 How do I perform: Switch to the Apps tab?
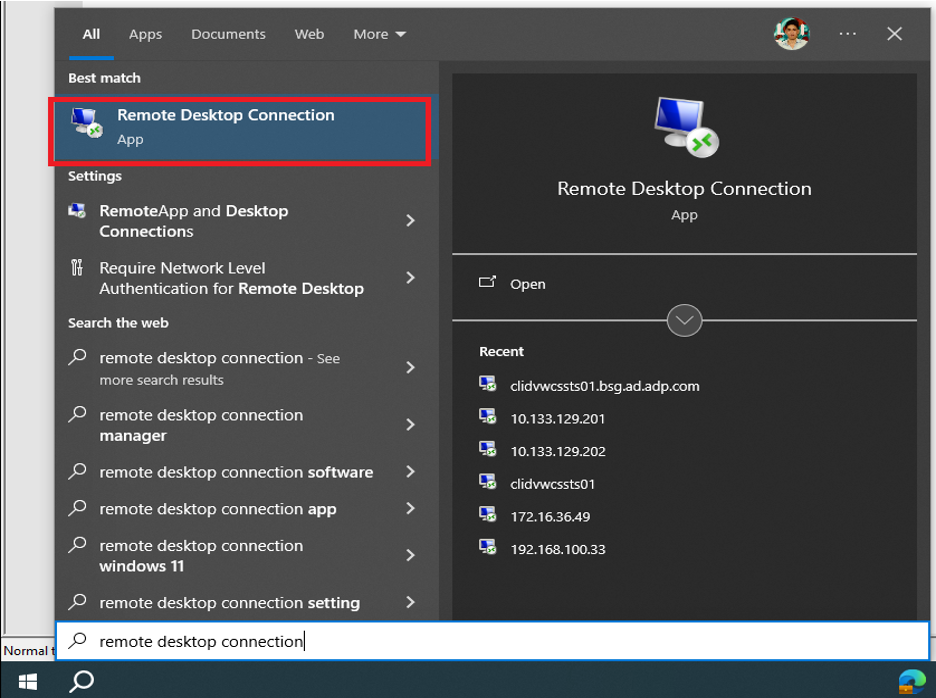[145, 34]
